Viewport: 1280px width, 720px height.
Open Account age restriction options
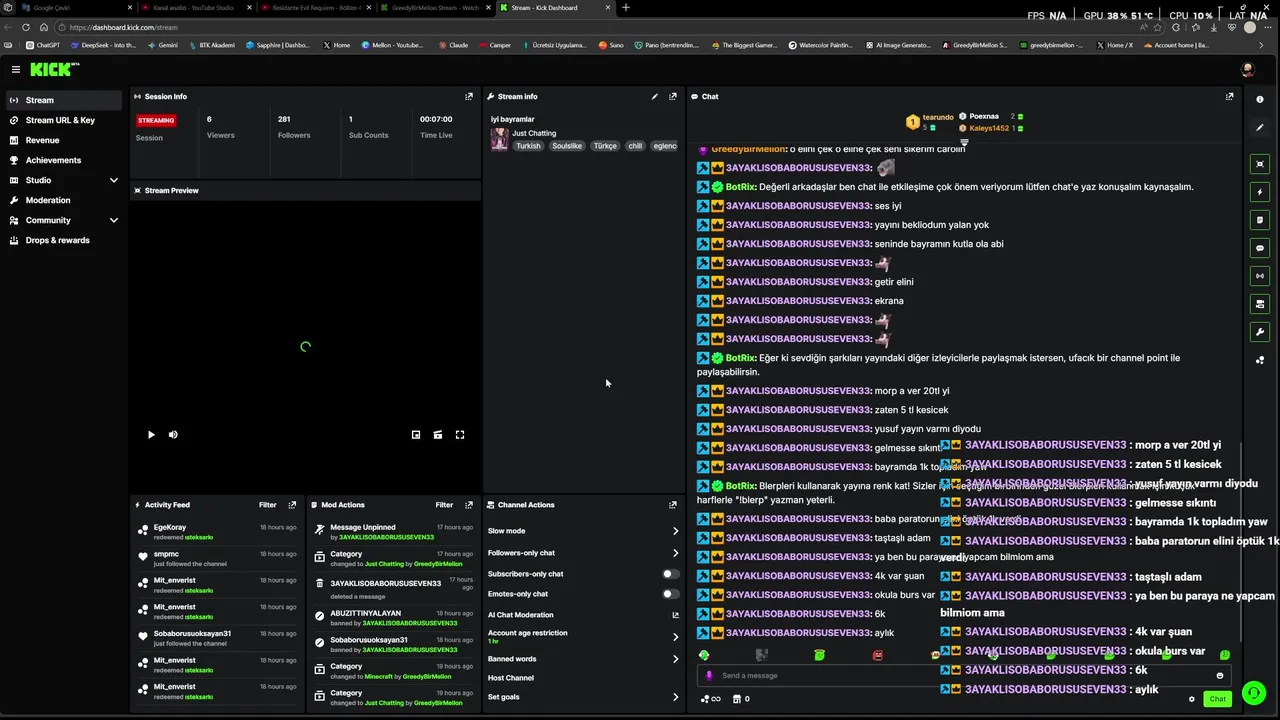pyautogui.click(x=675, y=637)
